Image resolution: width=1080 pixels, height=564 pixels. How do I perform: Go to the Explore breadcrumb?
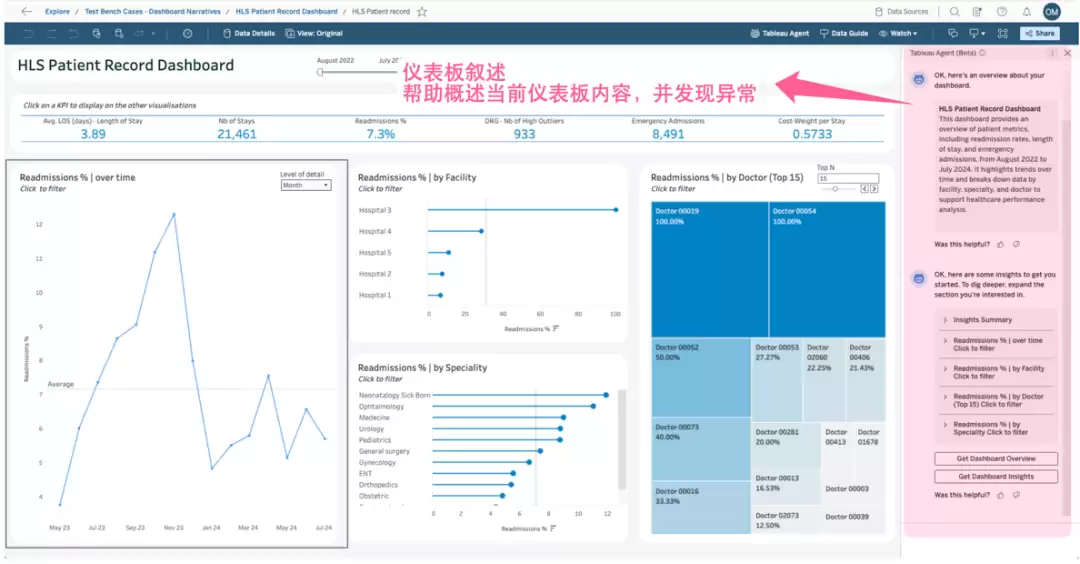click(57, 12)
